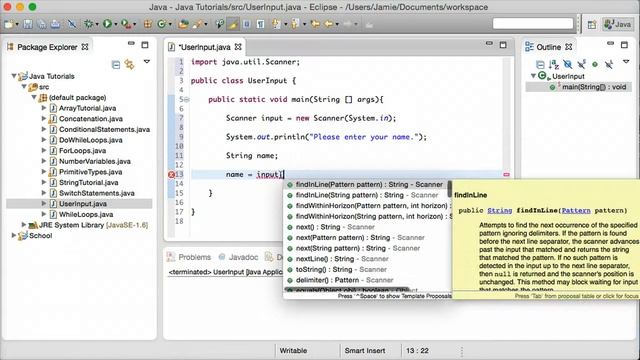Screen dimensions: 640x360
Task: Collapse the Java Tutorials project
Action: (x=14, y=76)
